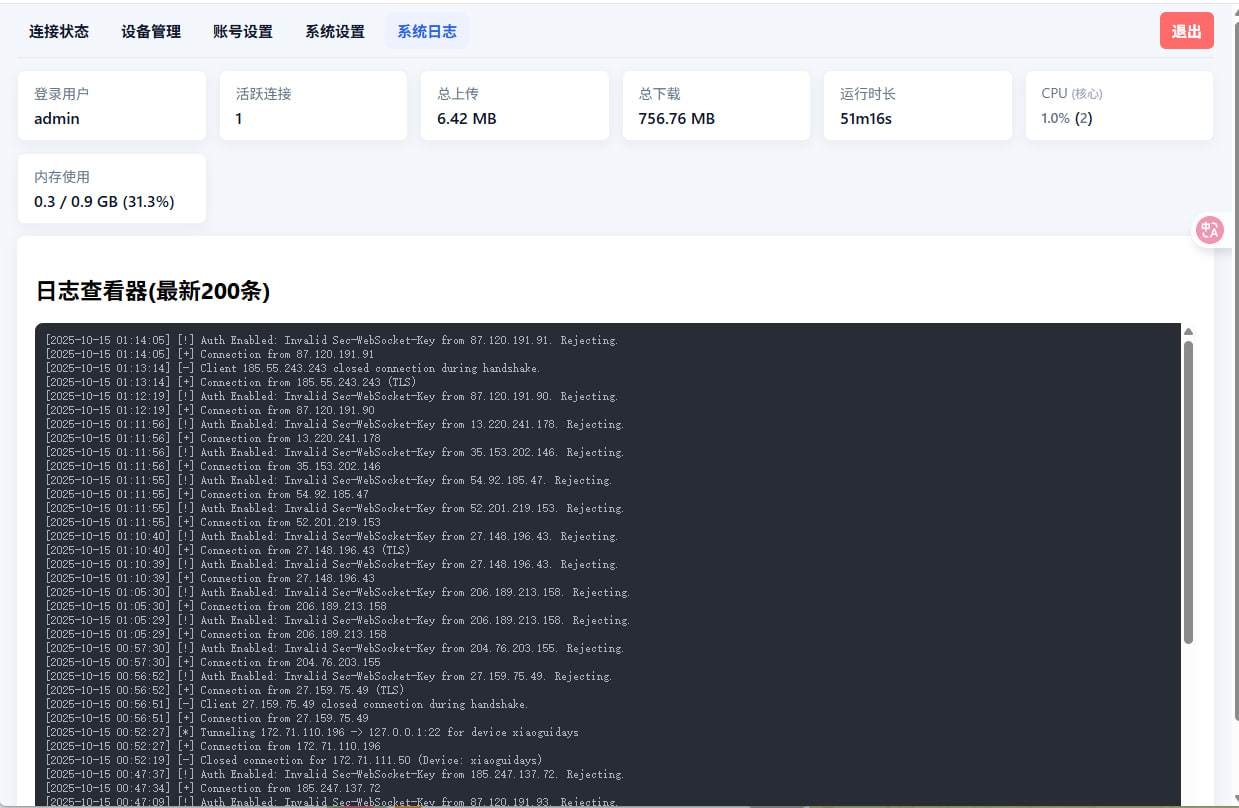Go to 系统设置 tab

[335, 31]
